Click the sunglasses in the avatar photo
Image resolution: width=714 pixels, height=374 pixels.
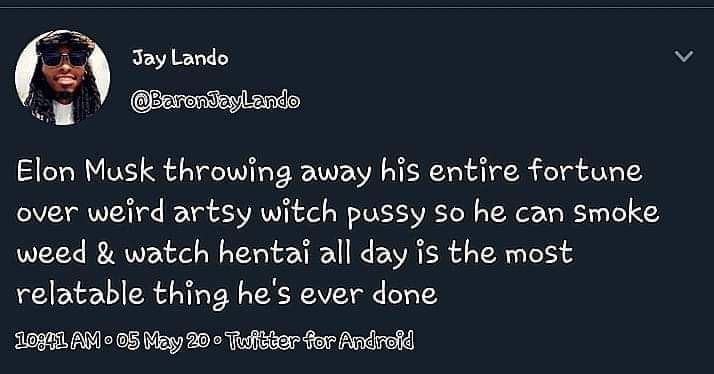click(x=64, y=59)
